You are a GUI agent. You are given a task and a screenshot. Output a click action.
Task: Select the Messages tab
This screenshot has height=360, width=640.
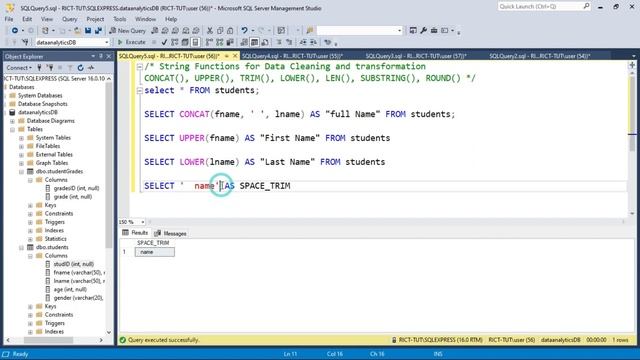pyautogui.click(x=170, y=233)
